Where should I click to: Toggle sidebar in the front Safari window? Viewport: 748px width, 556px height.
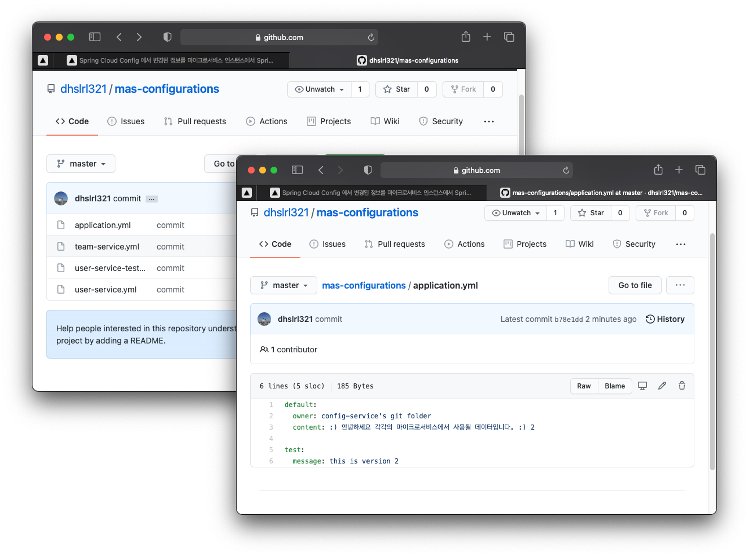pyautogui.click(x=298, y=170)
